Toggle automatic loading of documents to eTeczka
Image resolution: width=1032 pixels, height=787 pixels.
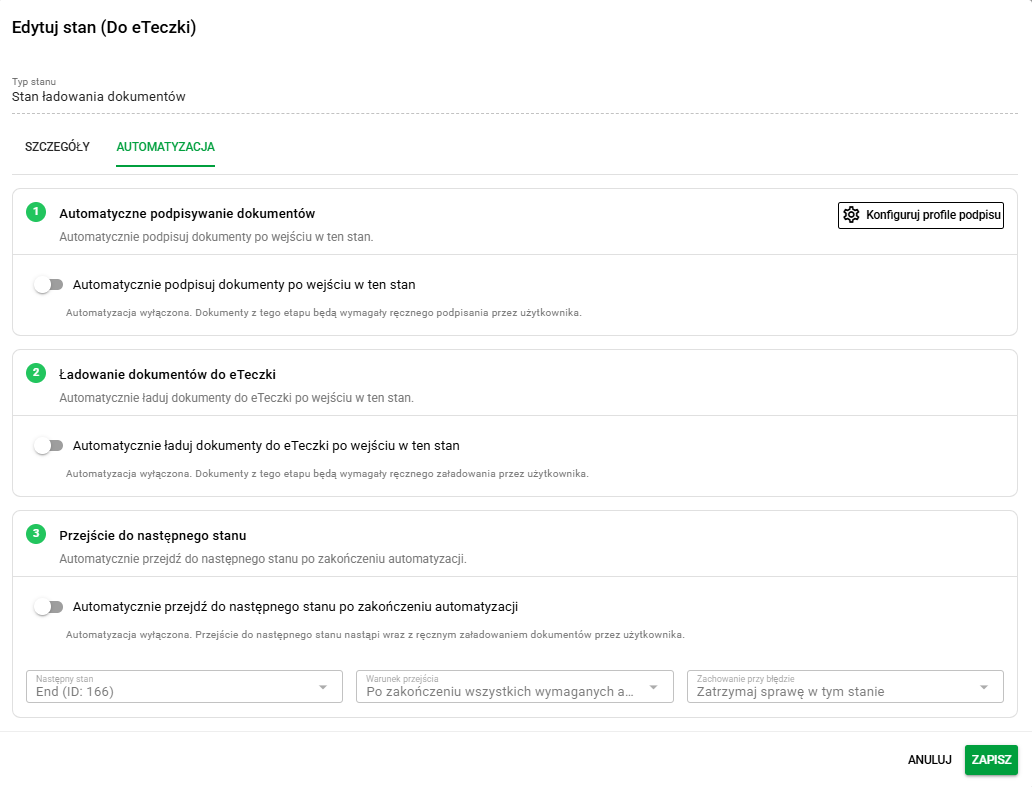pos(49,446)
